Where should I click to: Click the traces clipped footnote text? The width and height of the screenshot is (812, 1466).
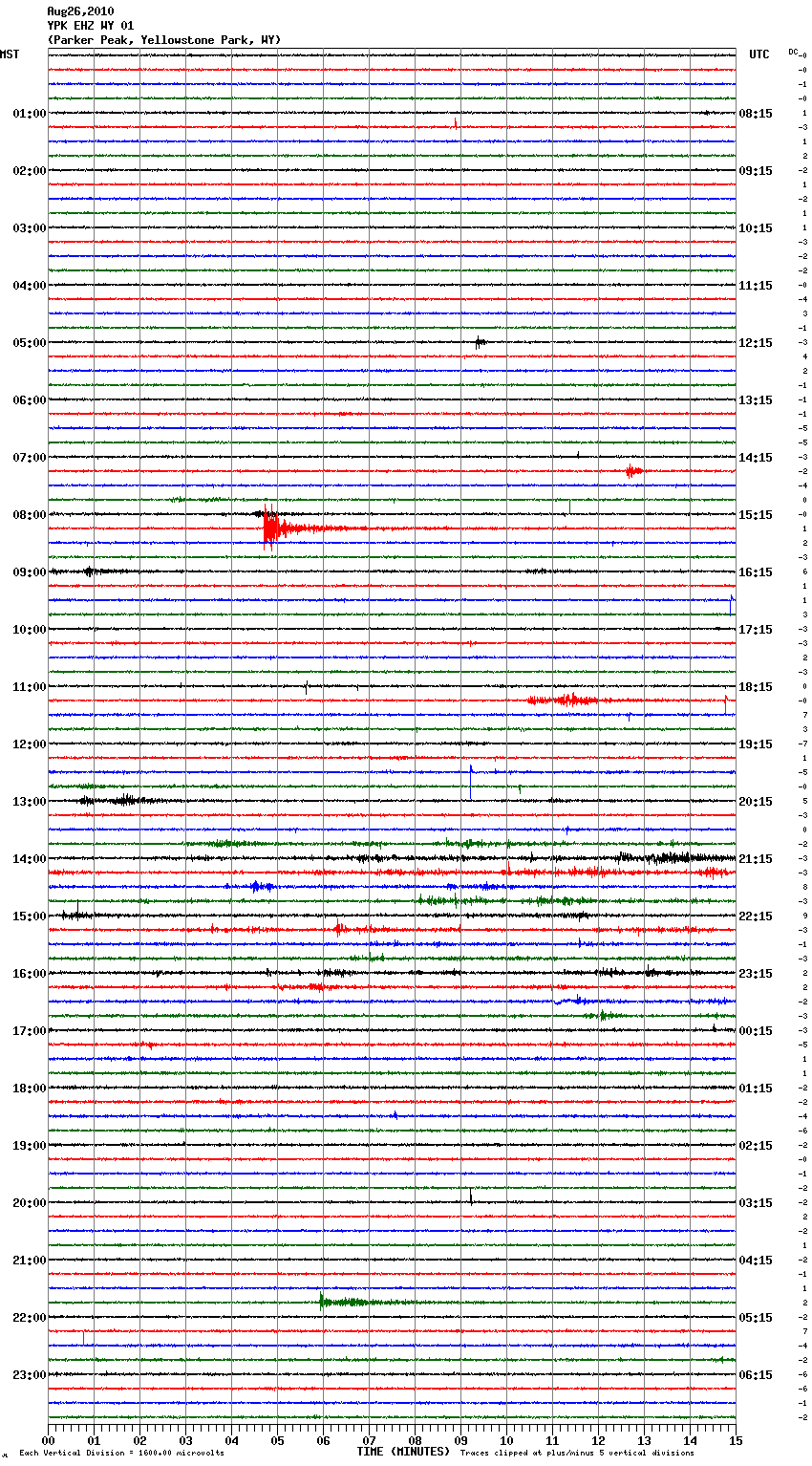(x=577, y=1454)
